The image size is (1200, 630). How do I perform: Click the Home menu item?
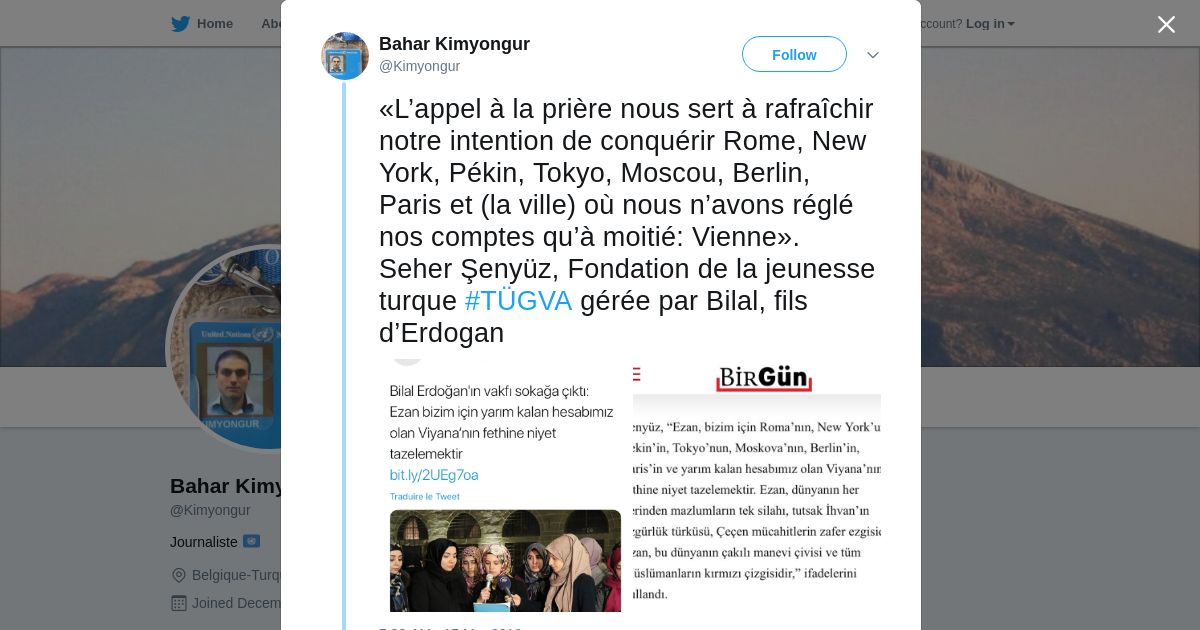pyautogui.click(x=214, y=24)
